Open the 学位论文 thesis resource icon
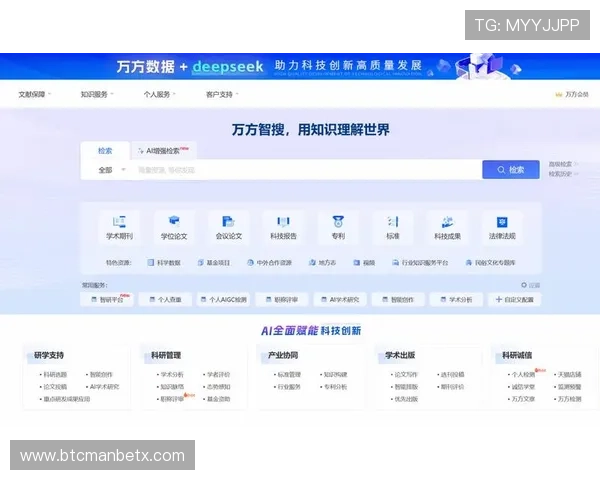Viewport: 600px width, 480px height. tap(174, 222)
